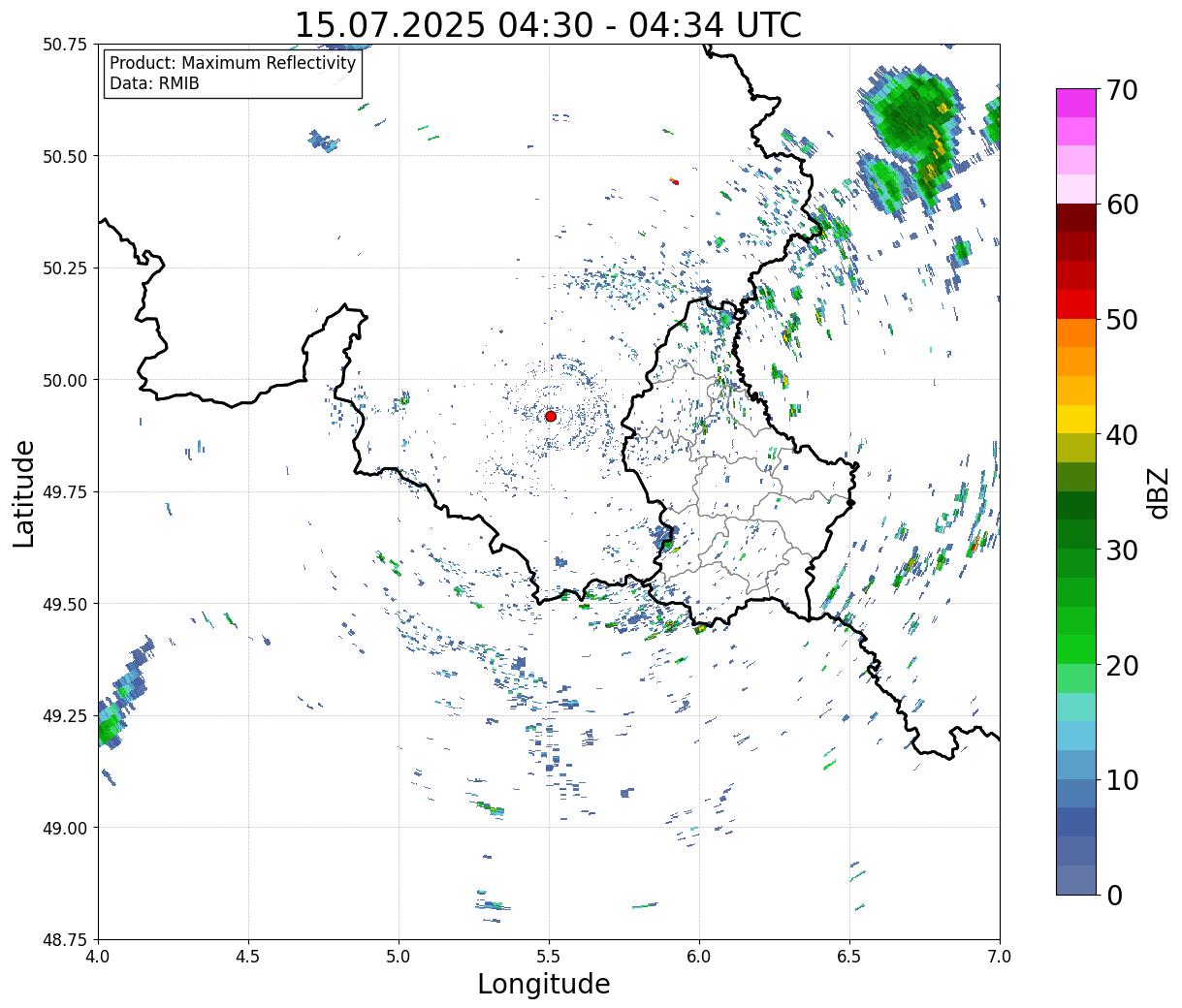Click the latitude tick label 49.00
The height and width of the screenshot is (1008, 1182).
point(65,828)
